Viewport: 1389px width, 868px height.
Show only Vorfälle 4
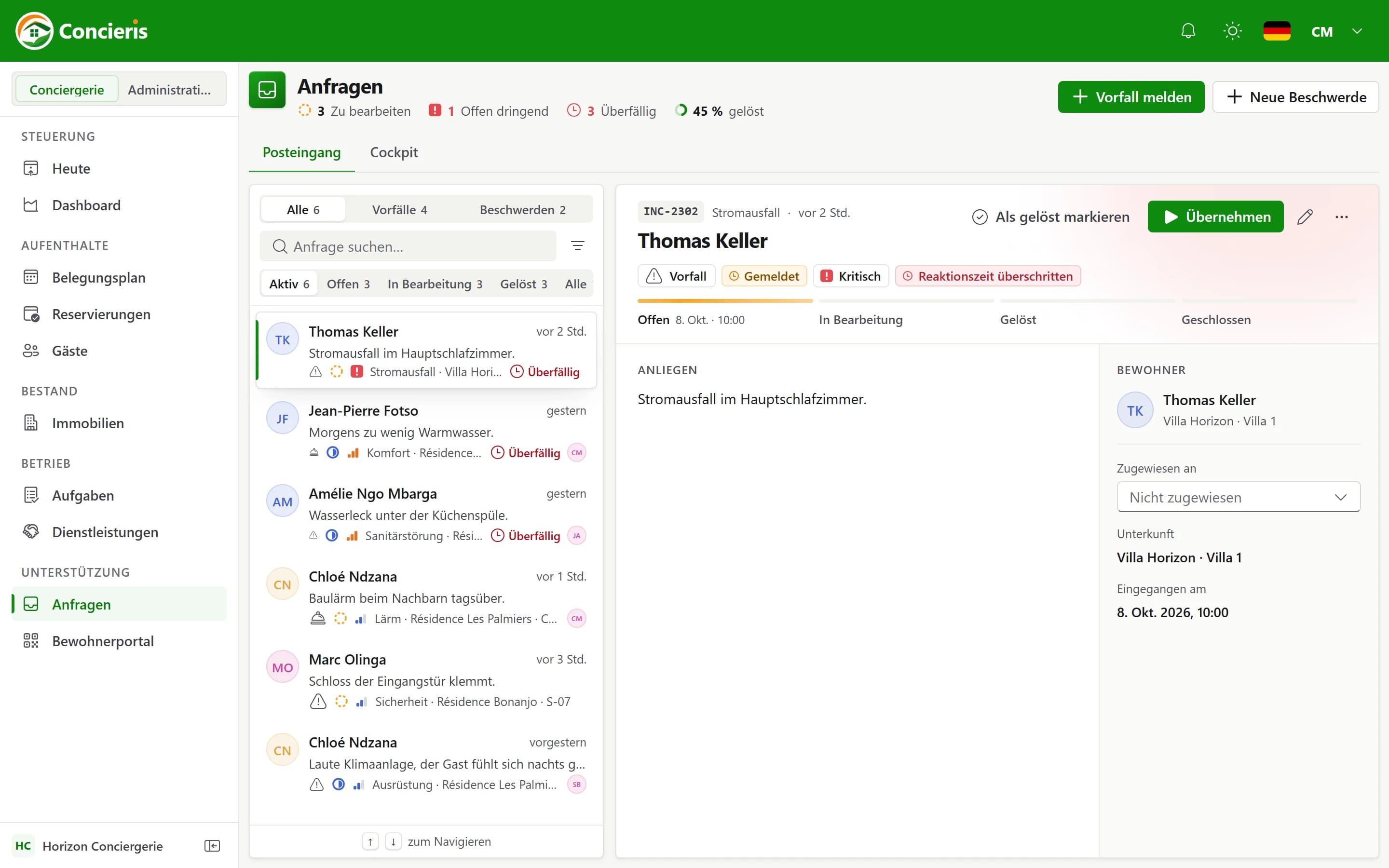tap(399, 210)
